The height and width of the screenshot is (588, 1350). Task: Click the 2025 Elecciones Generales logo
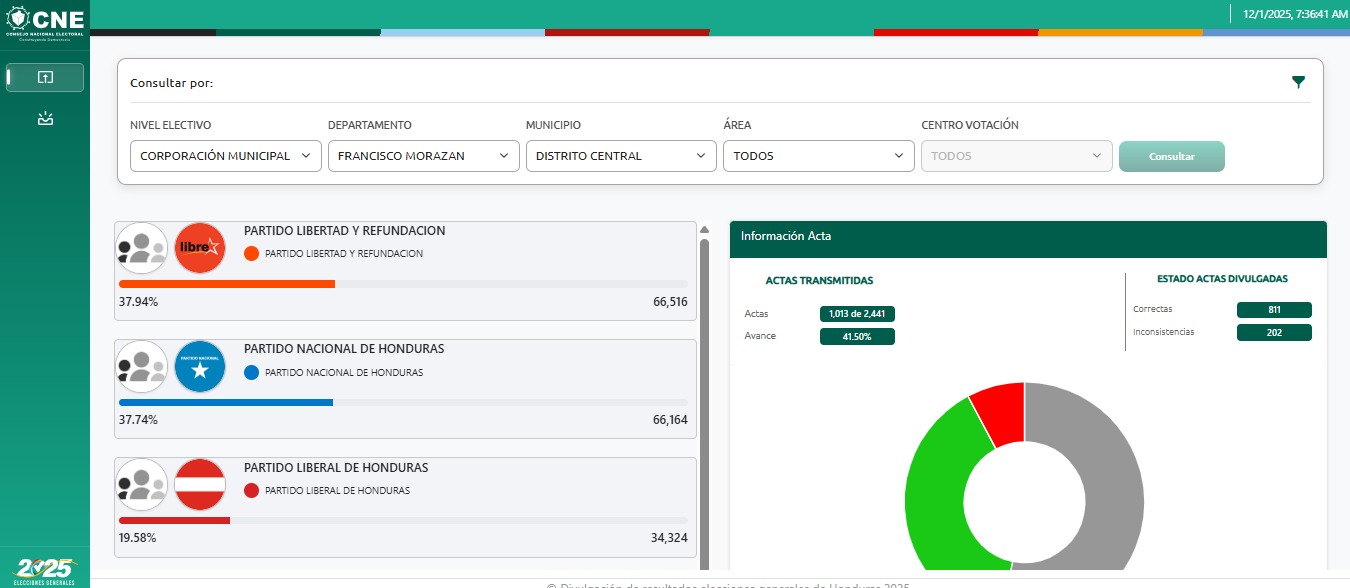45,570
